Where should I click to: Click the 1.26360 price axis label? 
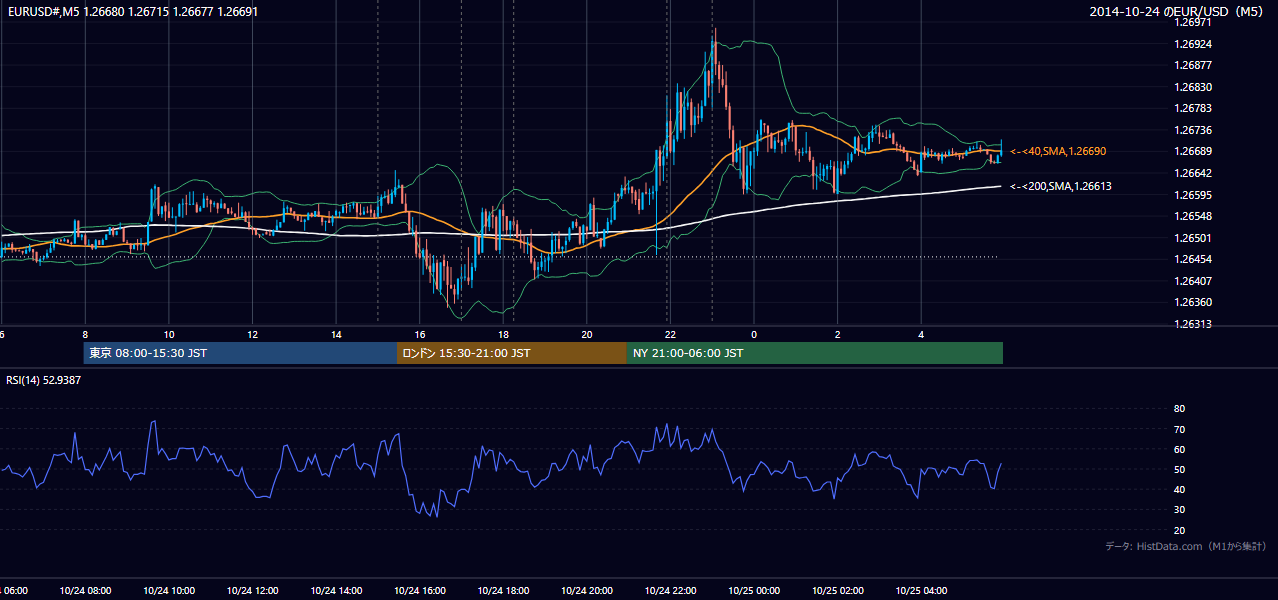pos(1193,302)
